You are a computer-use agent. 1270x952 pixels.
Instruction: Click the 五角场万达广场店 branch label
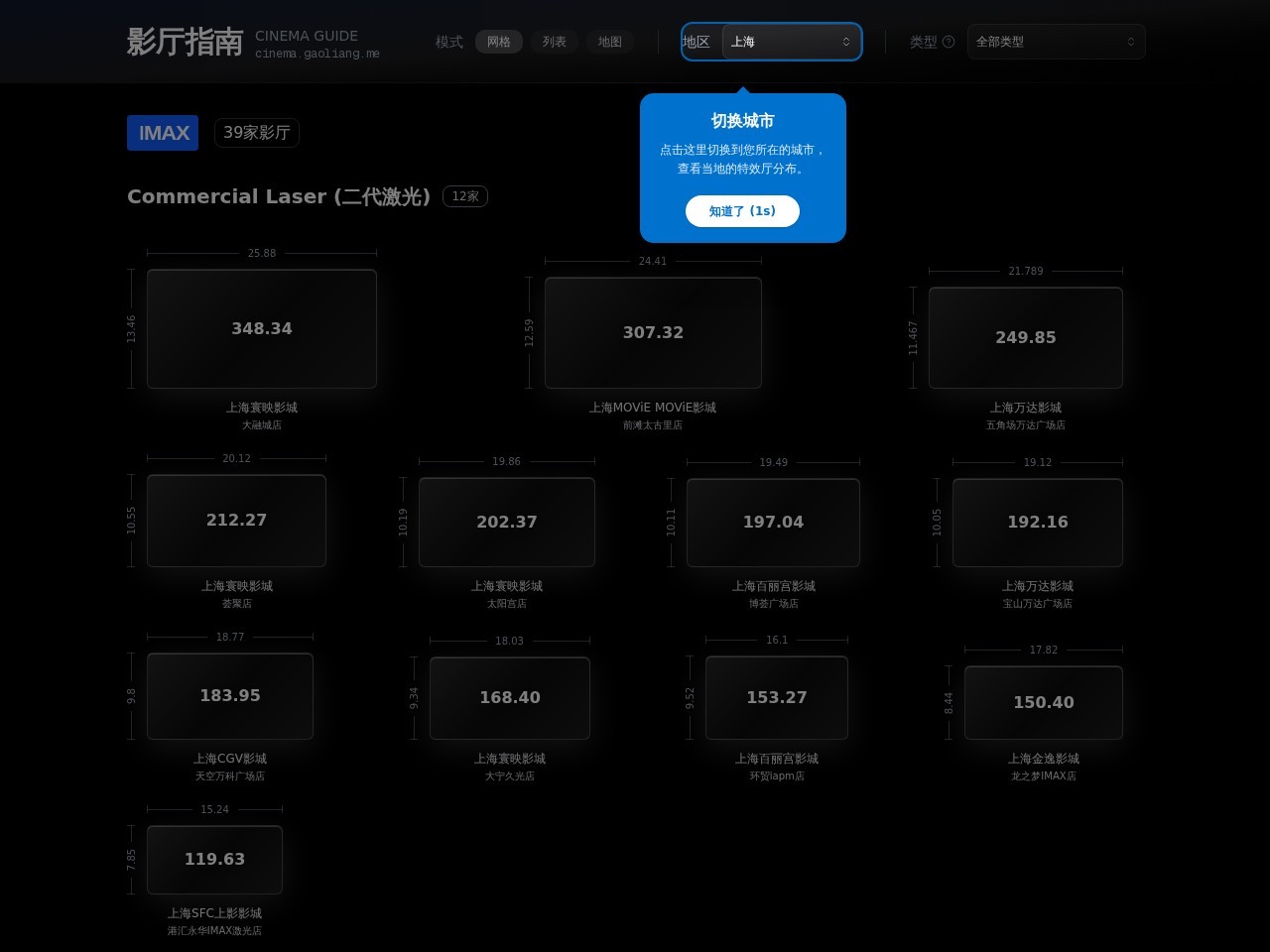tap(1026, 425)
